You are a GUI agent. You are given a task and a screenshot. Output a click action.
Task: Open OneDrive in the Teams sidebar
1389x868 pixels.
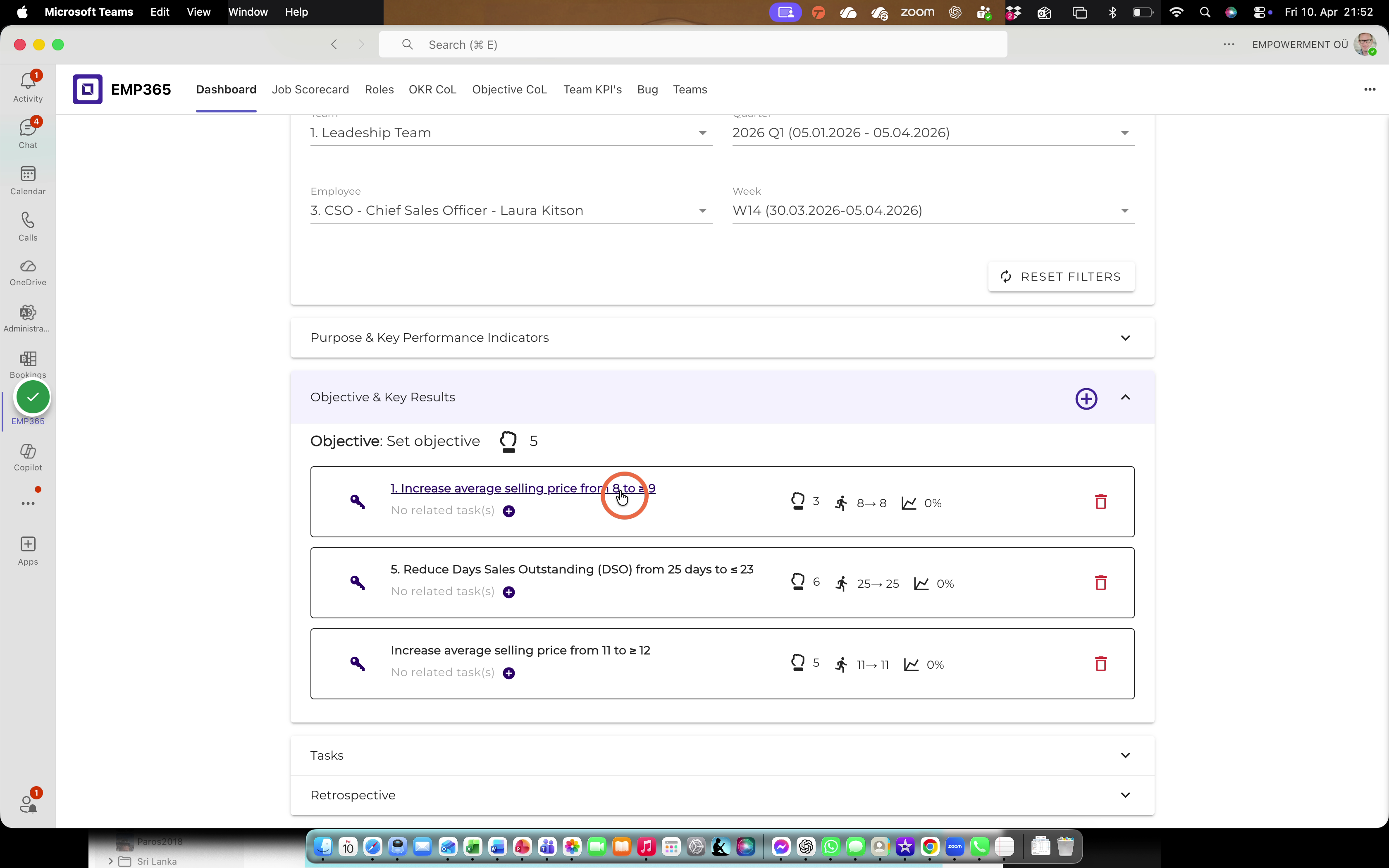pos(28,273)
